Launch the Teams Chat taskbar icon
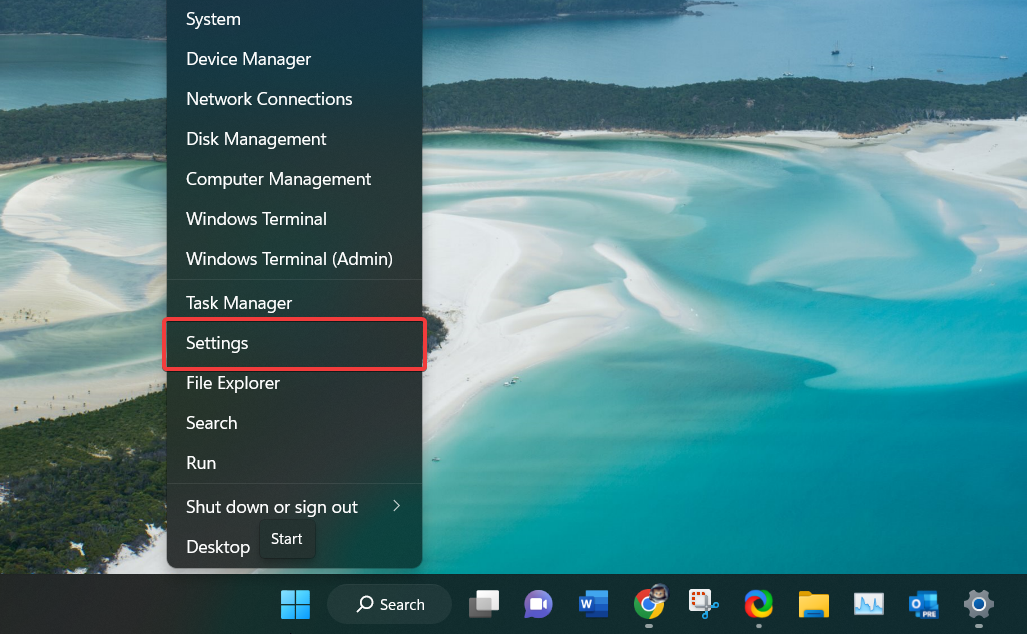This screenshot has width=1027, height=634. click(538, 604)
